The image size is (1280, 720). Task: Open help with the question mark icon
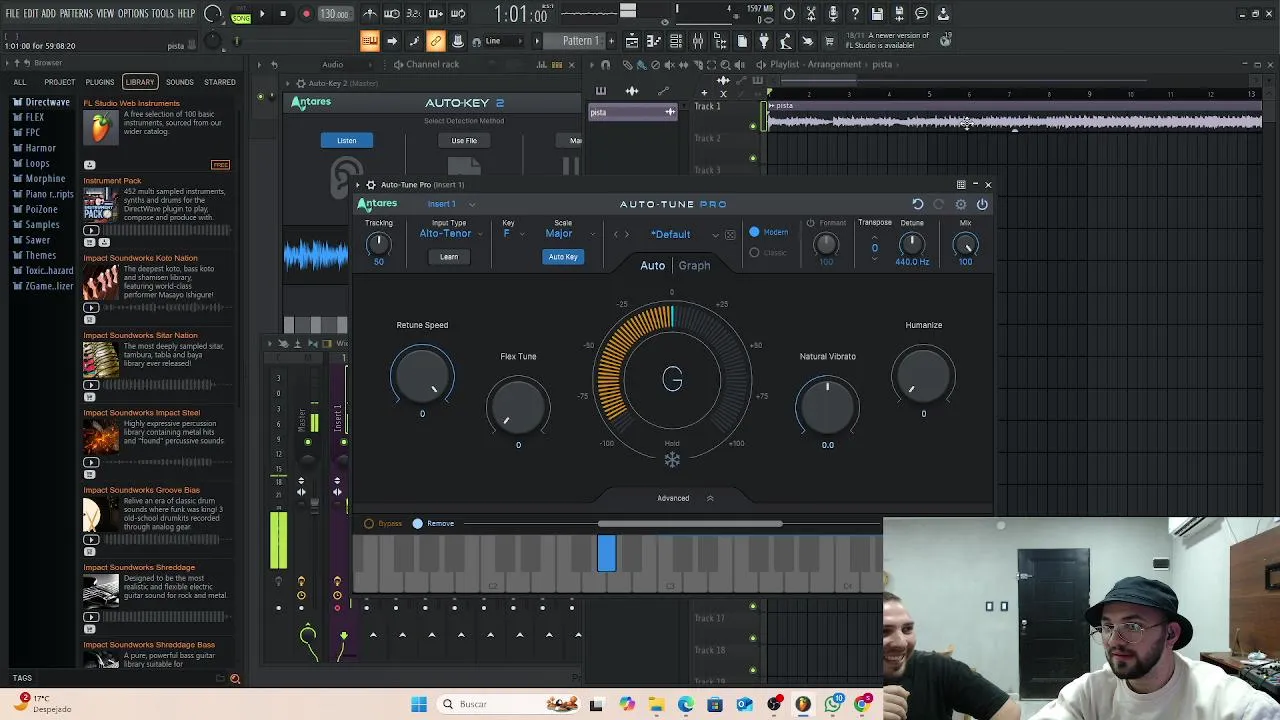[855, 14]
